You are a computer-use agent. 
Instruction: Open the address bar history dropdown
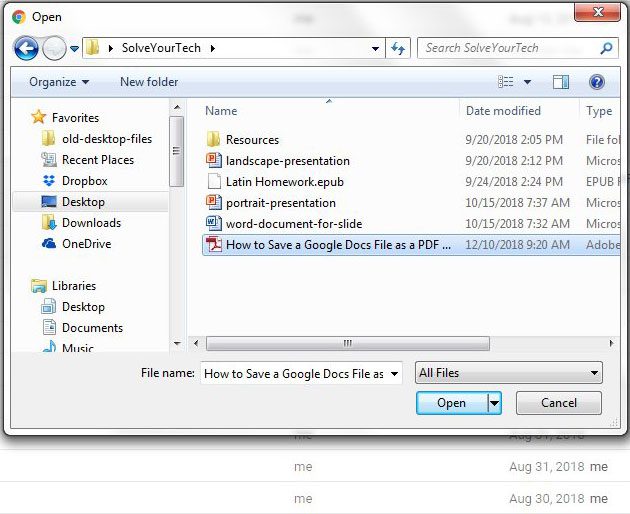coord(375,49)
